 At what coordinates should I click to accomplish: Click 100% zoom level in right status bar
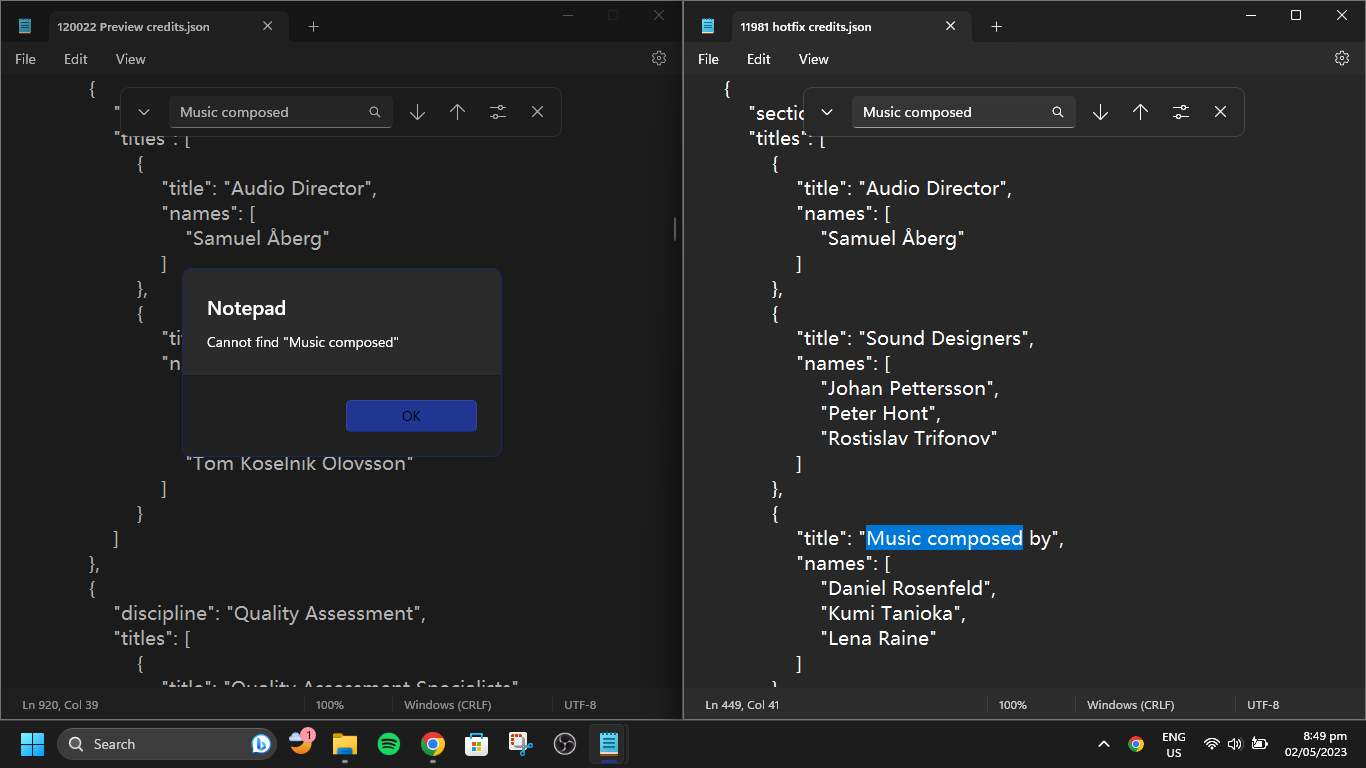point(1012,705)
